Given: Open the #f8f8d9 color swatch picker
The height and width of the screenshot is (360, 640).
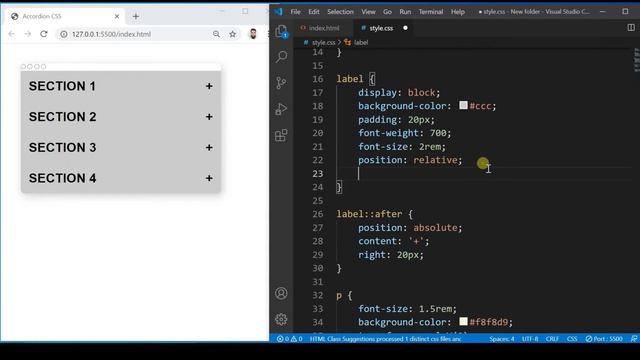Looking at the screenshot, I should tap(463, 321).
